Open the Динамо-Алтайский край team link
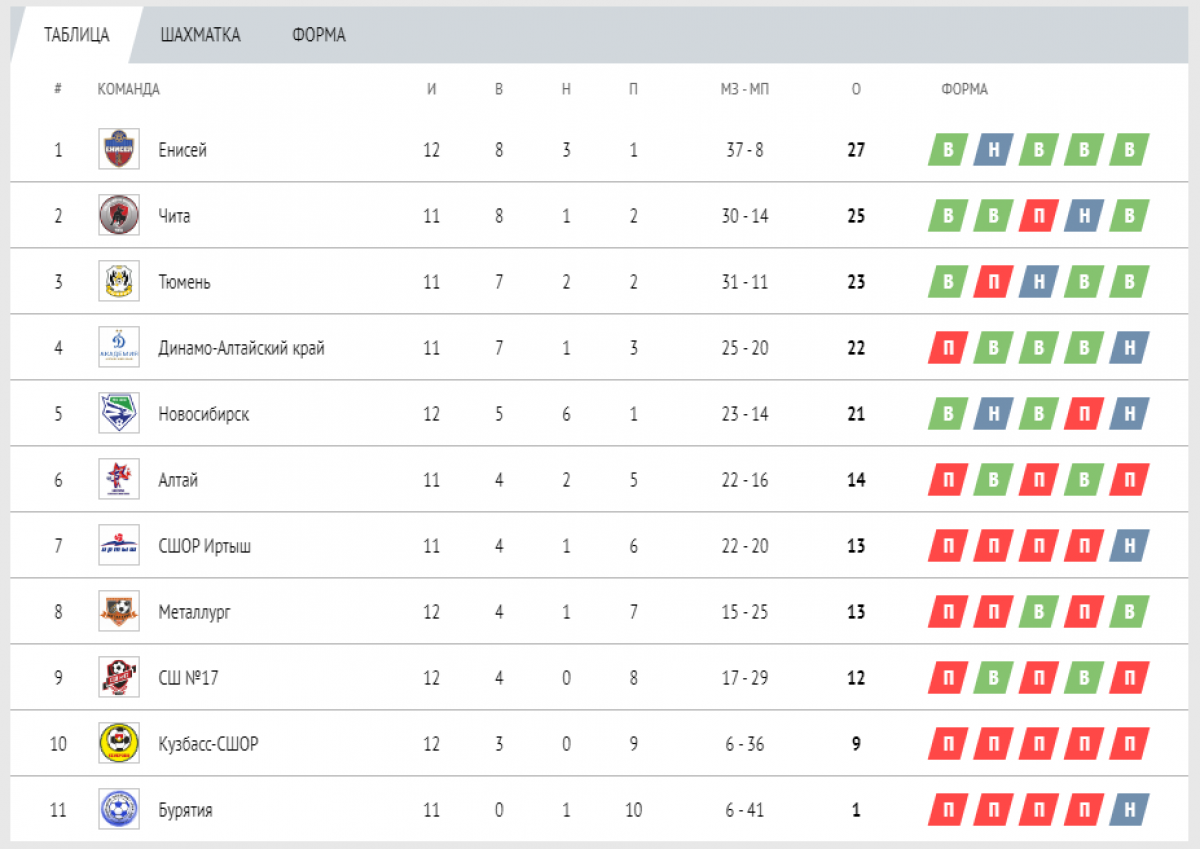Screen dimensions: 1200x849 click(241, 348)
